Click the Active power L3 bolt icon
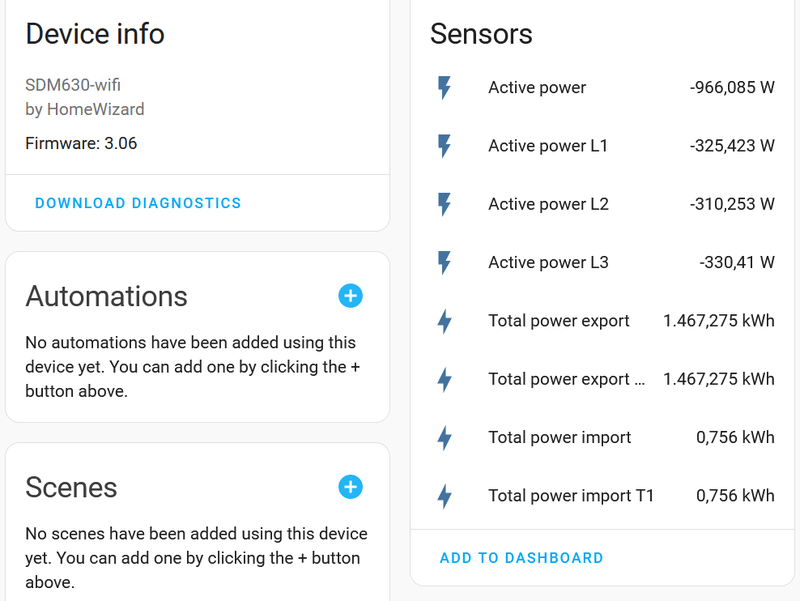The image size is (800, 601). (445, 263)
